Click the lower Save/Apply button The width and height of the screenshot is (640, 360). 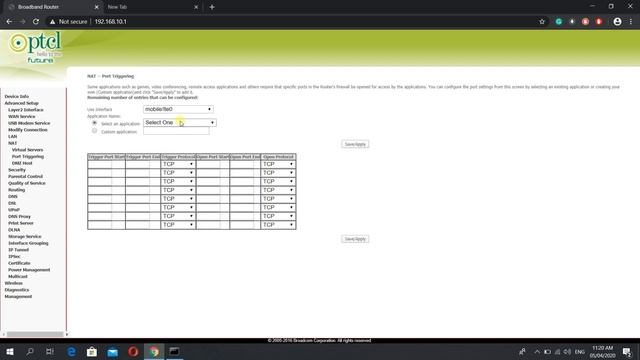click(355, 239)
